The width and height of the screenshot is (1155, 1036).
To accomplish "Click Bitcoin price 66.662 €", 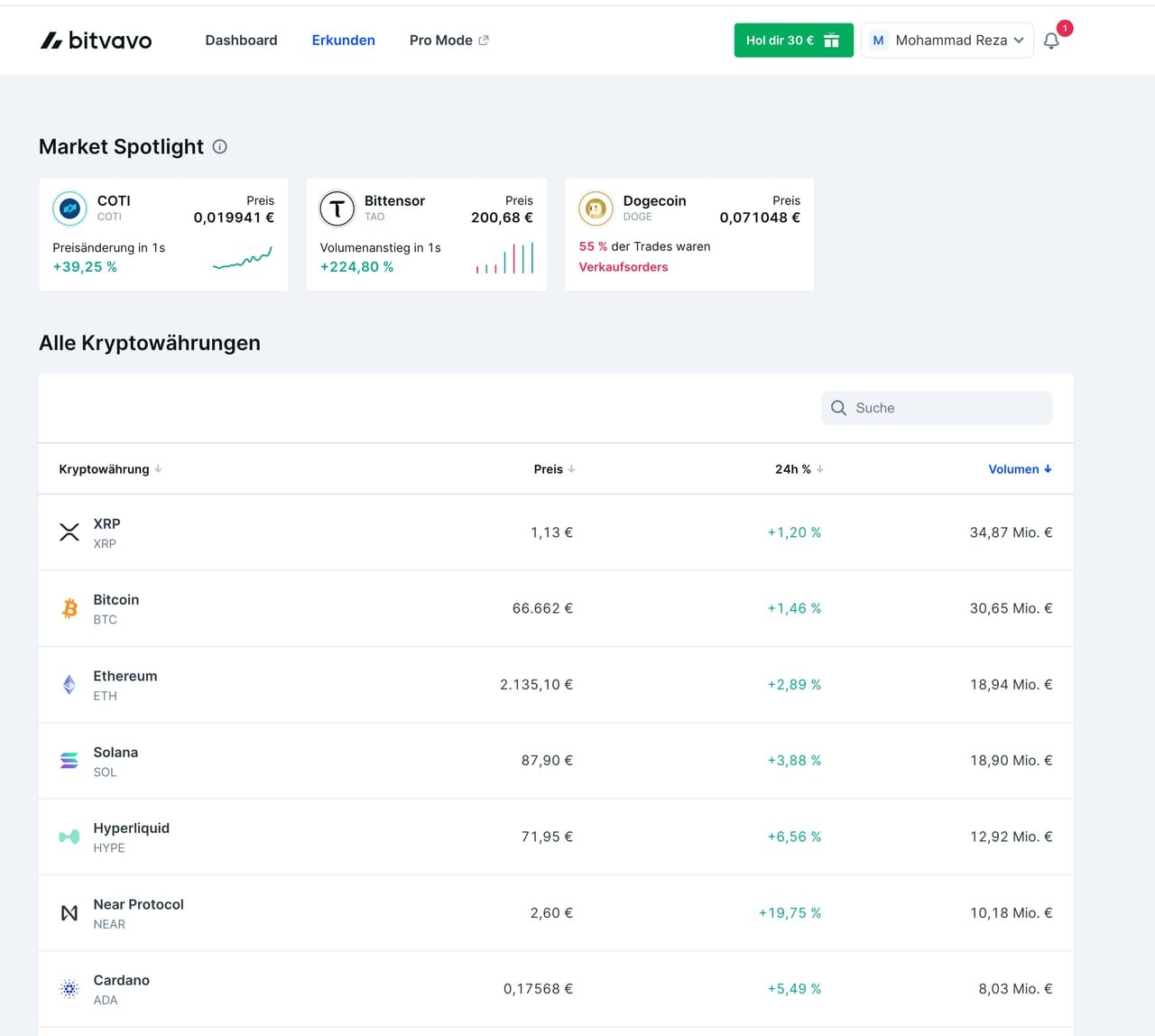I will [x=542, y=608].
